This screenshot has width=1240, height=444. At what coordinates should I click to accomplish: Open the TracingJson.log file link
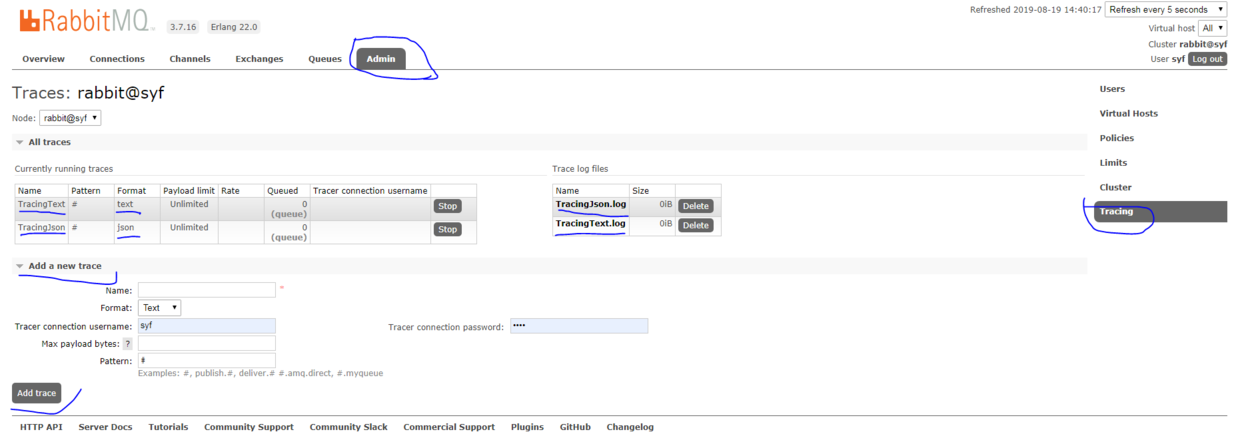[590, 204]
